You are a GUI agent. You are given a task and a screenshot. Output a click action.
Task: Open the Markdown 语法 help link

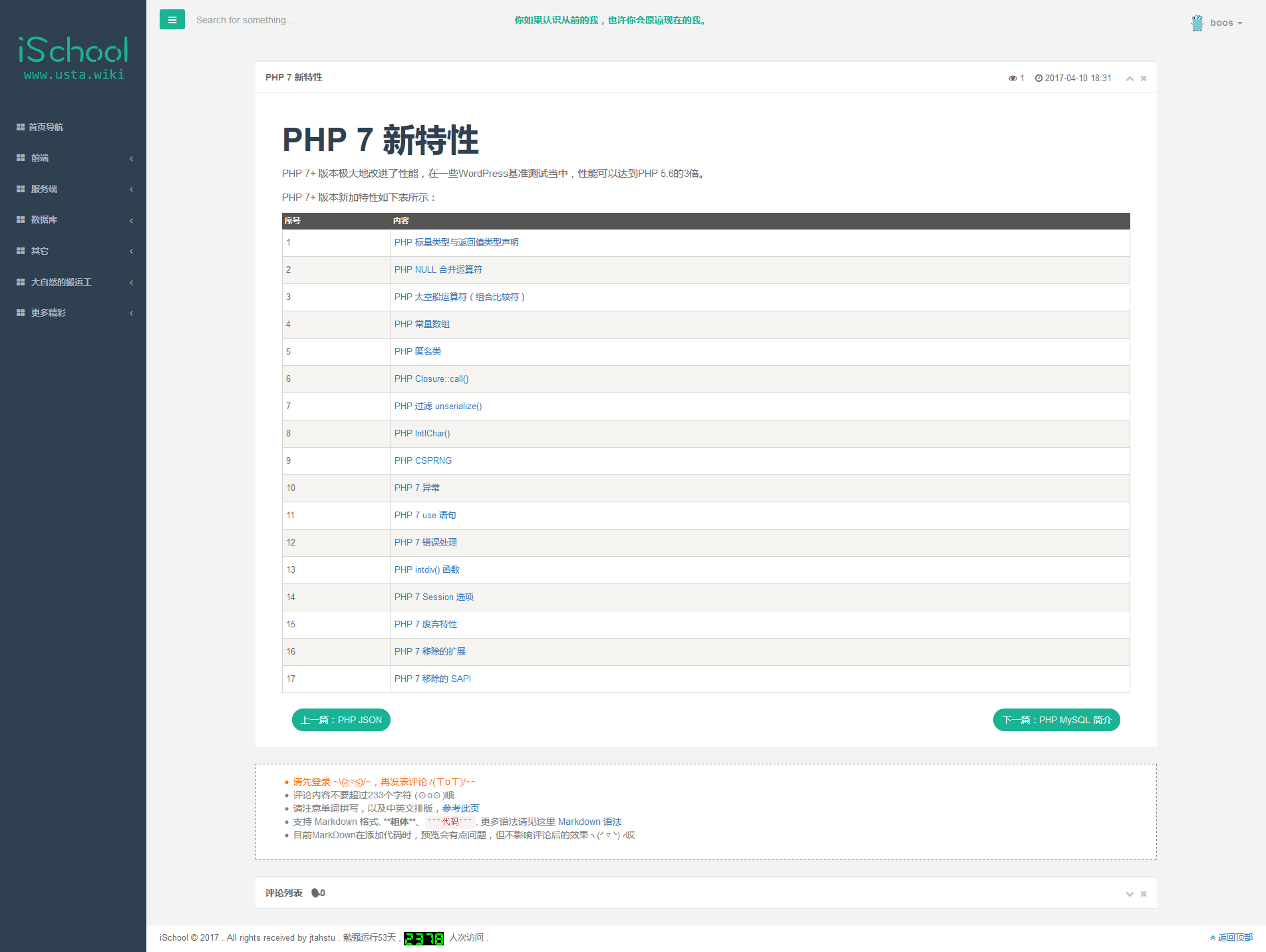click(x=590, y=822)
